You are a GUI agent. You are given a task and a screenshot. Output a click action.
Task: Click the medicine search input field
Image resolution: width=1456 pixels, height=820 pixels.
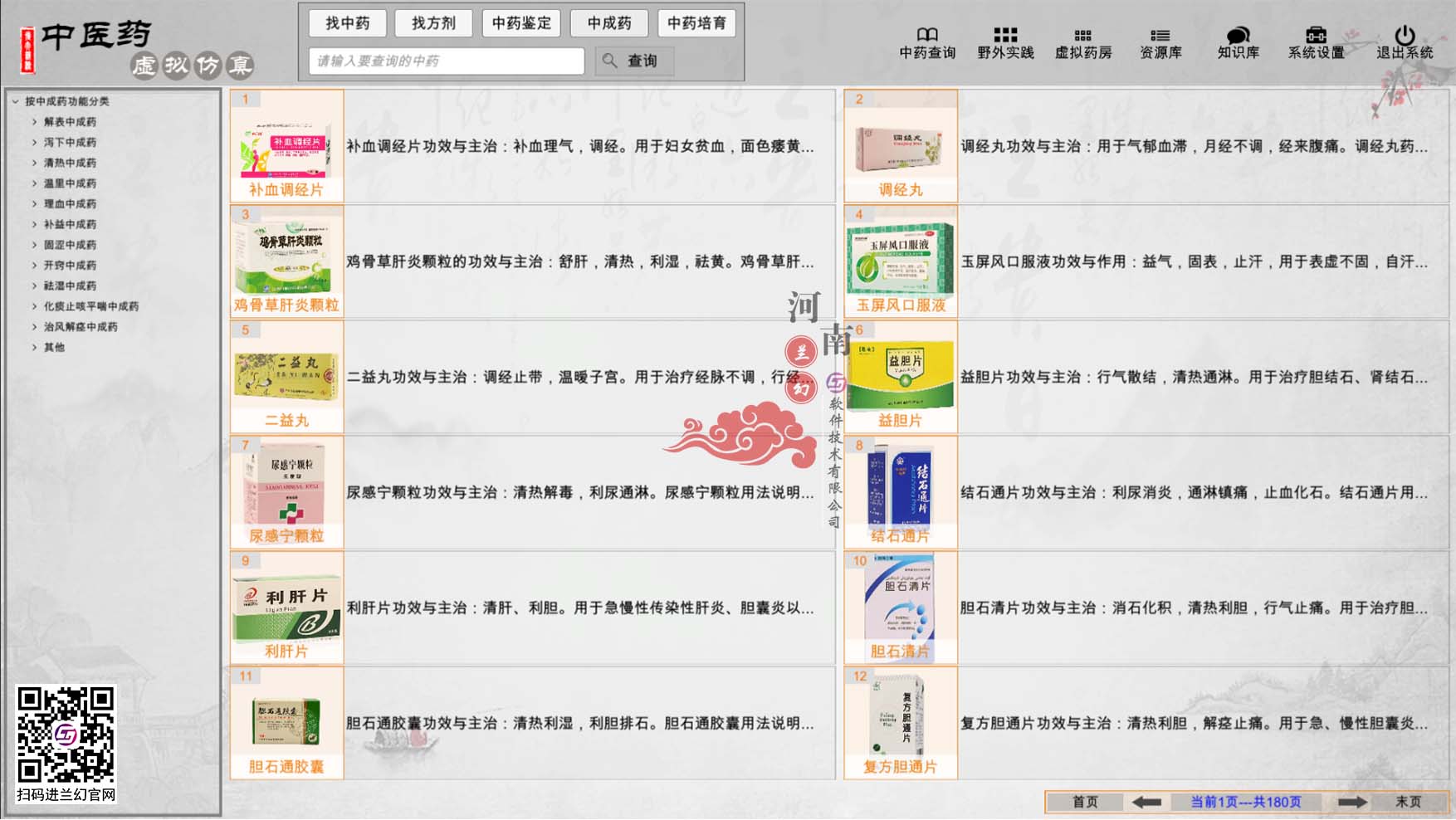[446, 60]
